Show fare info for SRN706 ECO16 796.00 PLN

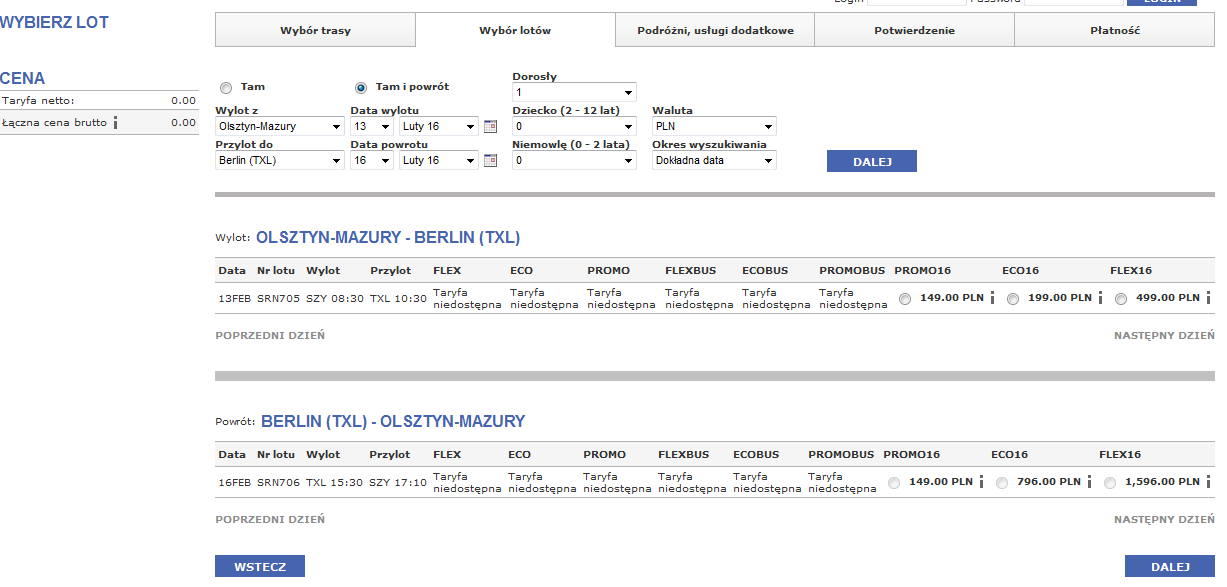[1090, 482]
